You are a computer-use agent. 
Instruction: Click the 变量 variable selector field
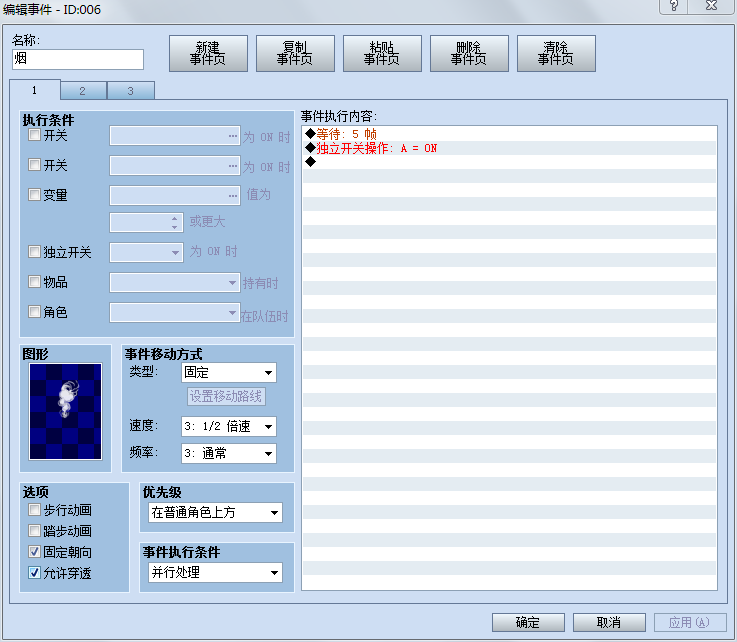[175, 196]
